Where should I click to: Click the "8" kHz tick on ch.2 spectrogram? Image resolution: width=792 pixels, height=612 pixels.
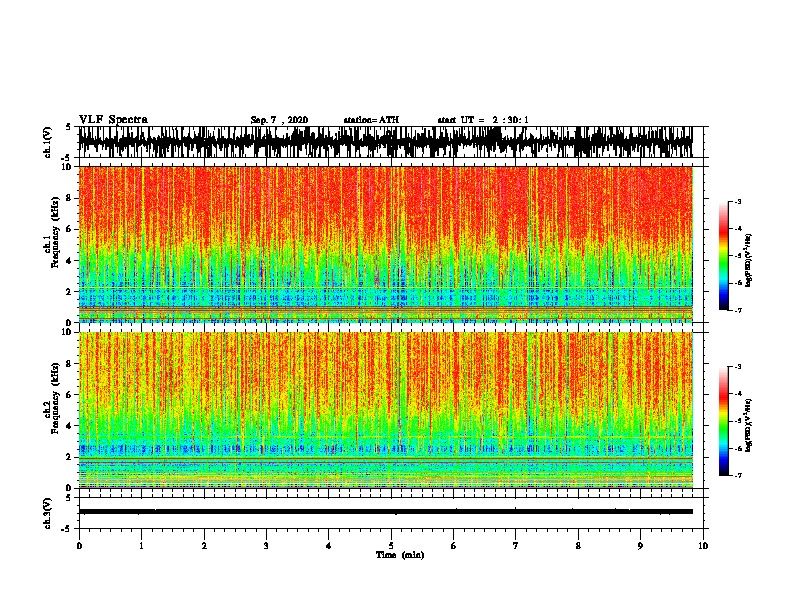point(70,363)
